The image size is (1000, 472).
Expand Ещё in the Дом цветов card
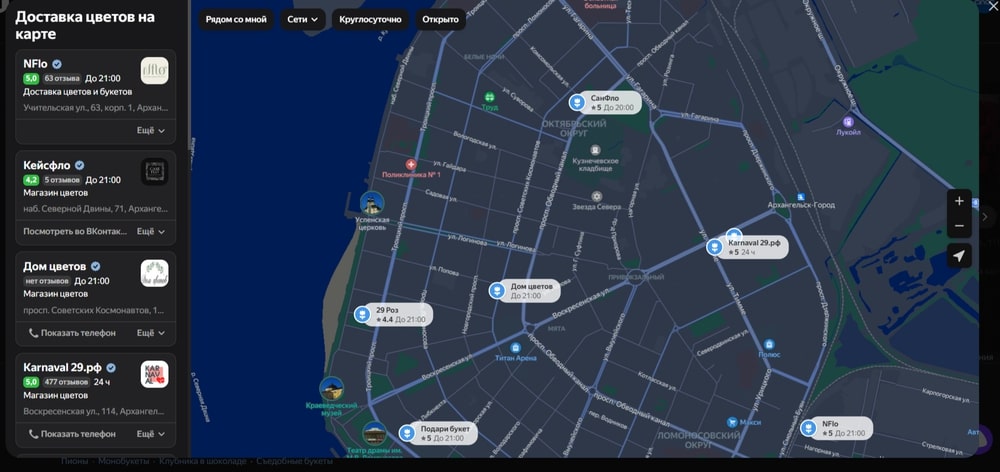pyautogui.click(x=151, y=333)
